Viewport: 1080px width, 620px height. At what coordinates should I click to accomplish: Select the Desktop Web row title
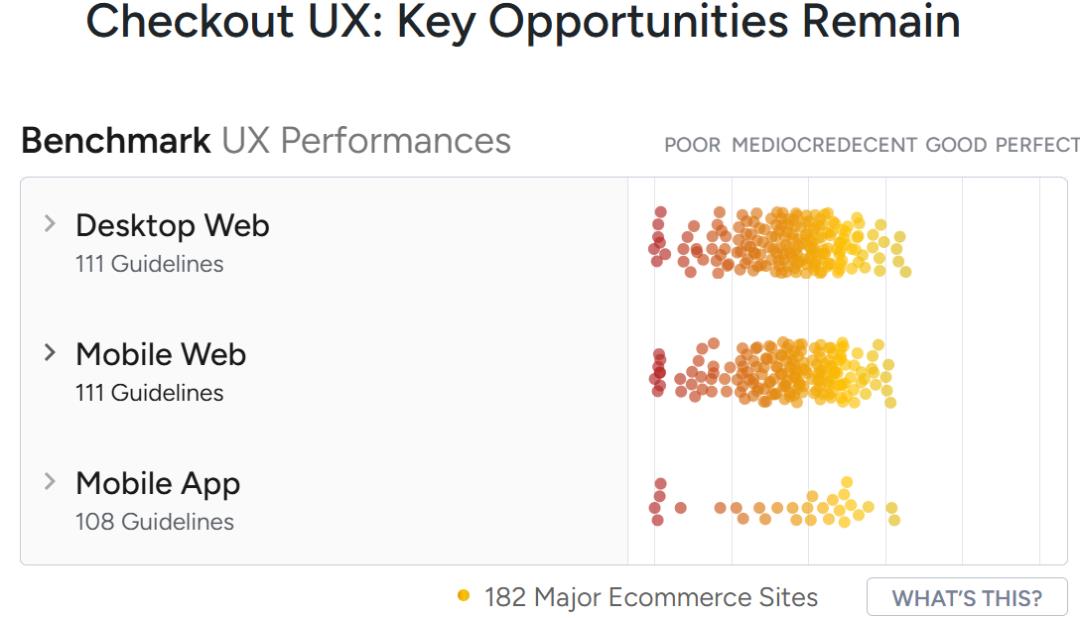point(172,226)
